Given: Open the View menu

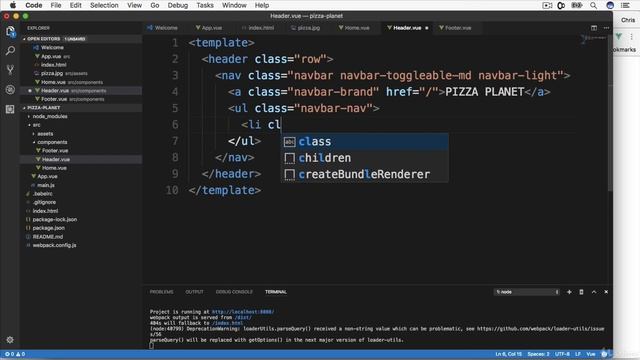Looking at the screenshot, I should pos(134,5).
